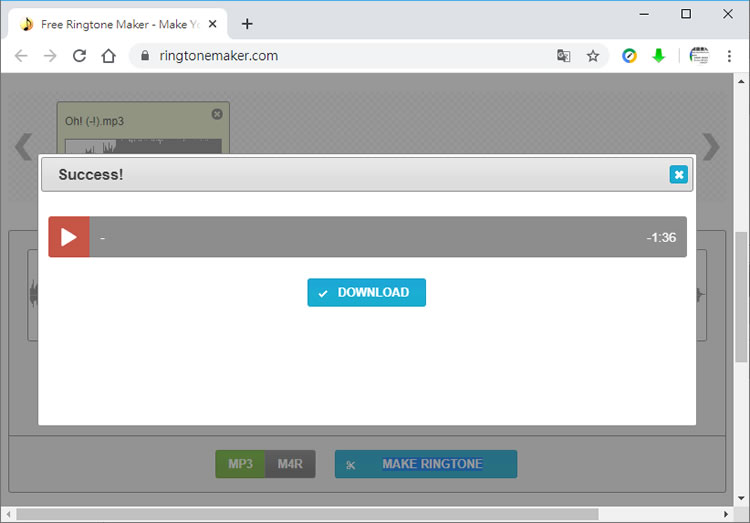Click the -1:36 remaining time
Viewport: 750px width, 523px height.
[x=662, y=237]
